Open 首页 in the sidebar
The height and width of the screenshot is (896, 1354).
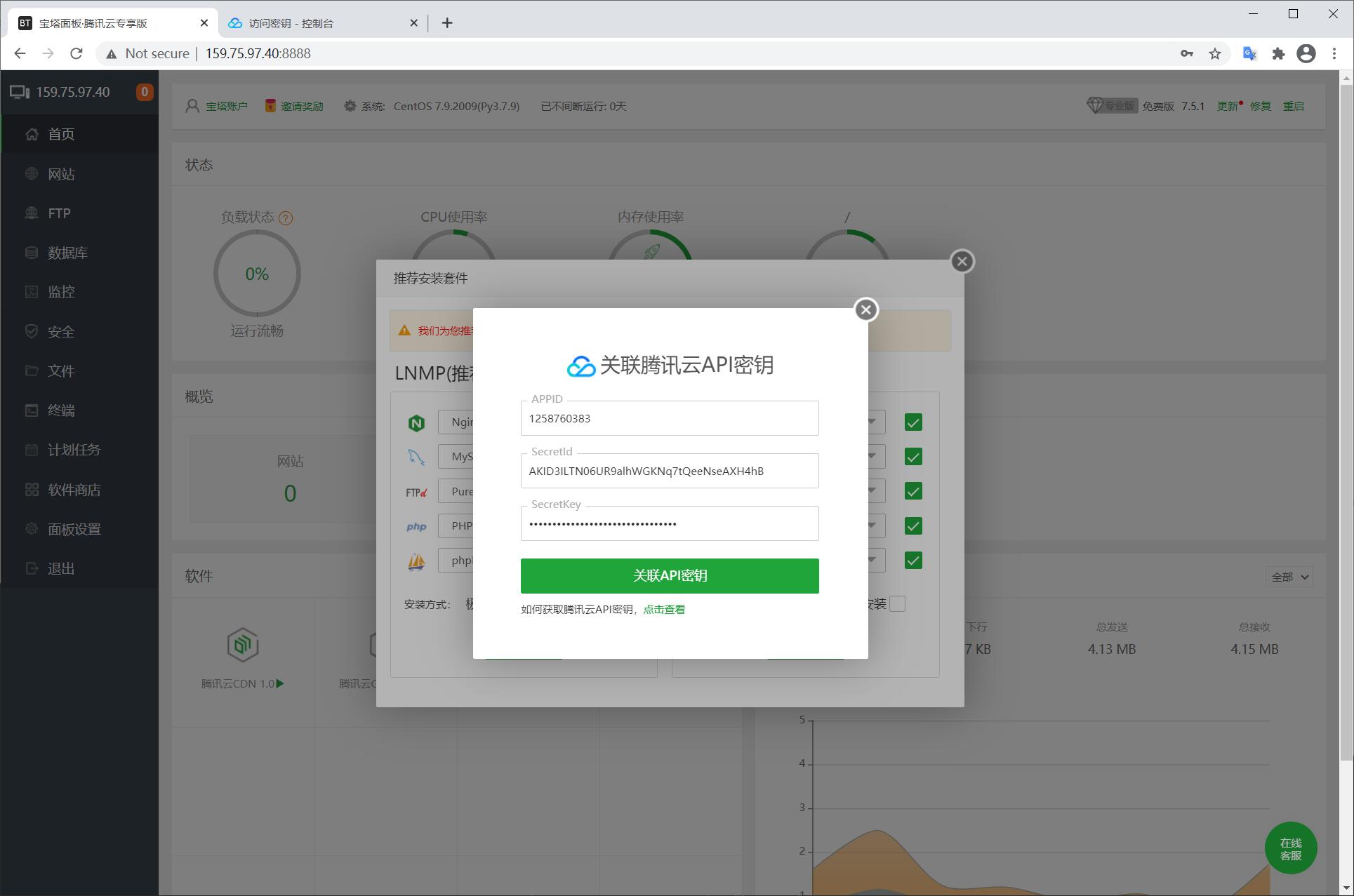[79, 134]
